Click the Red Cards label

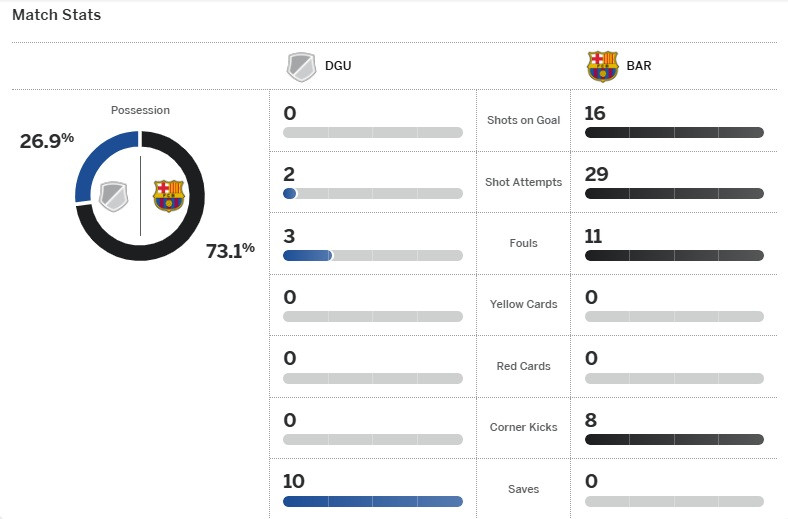(523, 366)
